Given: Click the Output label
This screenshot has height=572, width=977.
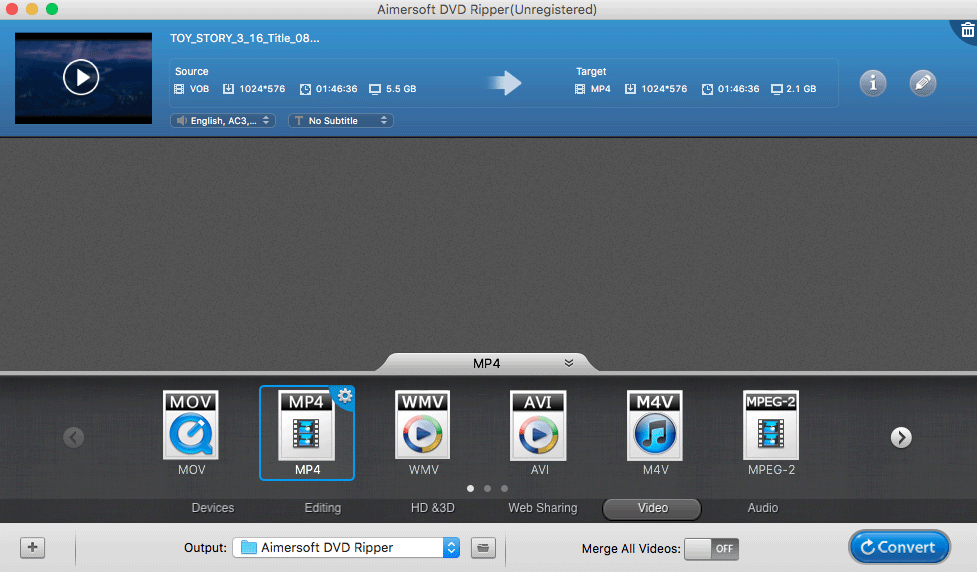Looking at the screenshot, I should (206, 548).
